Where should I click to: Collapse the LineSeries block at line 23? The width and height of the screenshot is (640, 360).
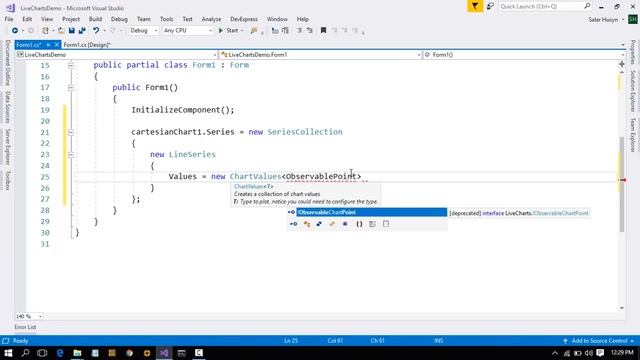[71, 155]
